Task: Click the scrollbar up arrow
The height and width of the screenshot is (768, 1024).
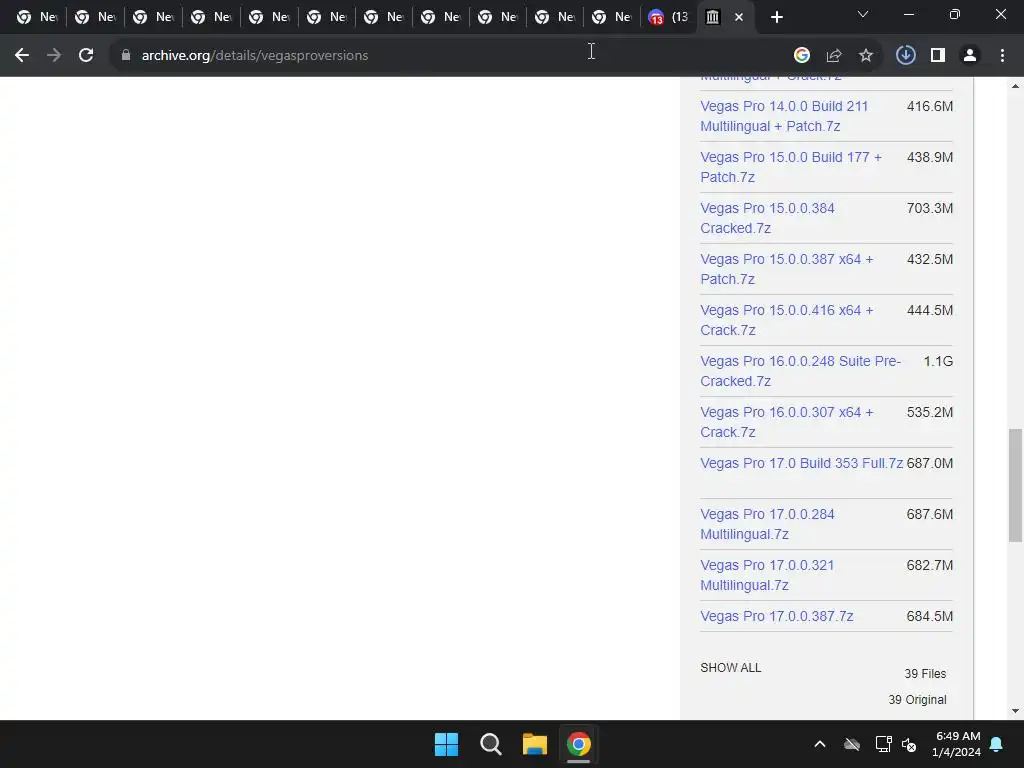Action: (1015, 86)
